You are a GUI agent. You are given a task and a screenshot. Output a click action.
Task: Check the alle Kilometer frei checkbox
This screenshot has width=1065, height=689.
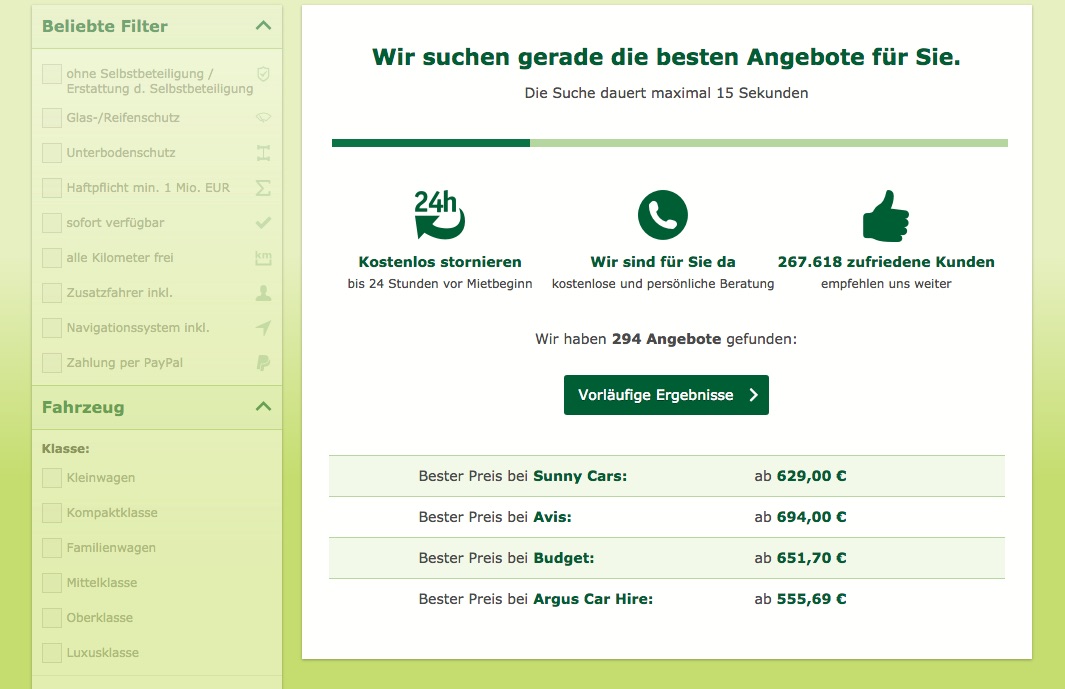click(52, 258)
